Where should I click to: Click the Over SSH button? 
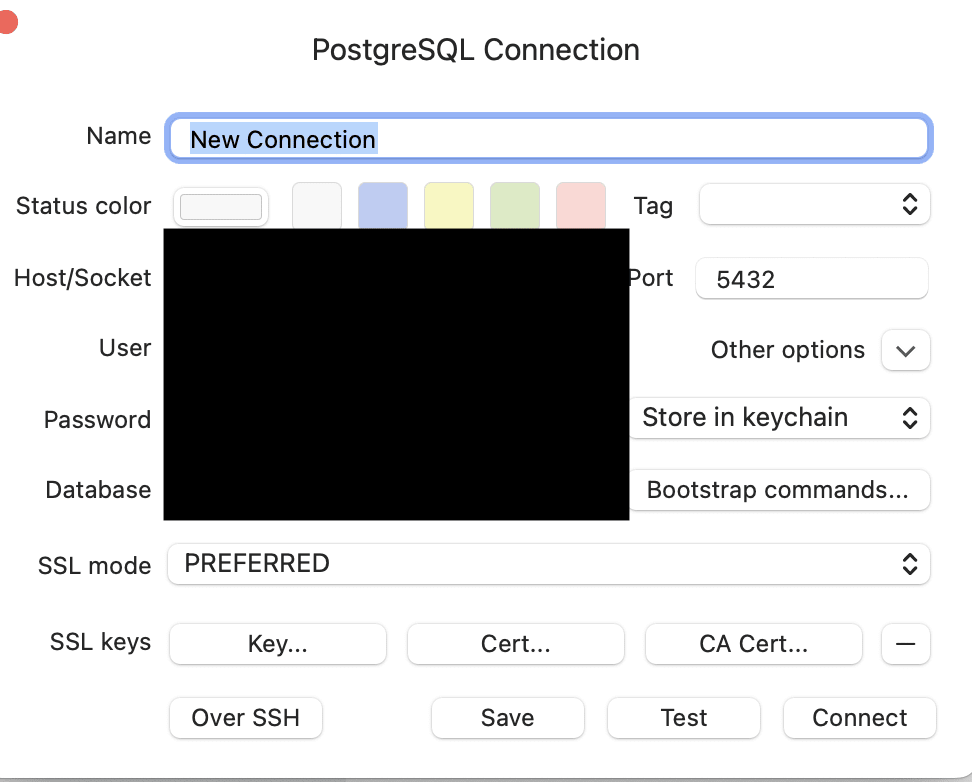tap(245, 718)
